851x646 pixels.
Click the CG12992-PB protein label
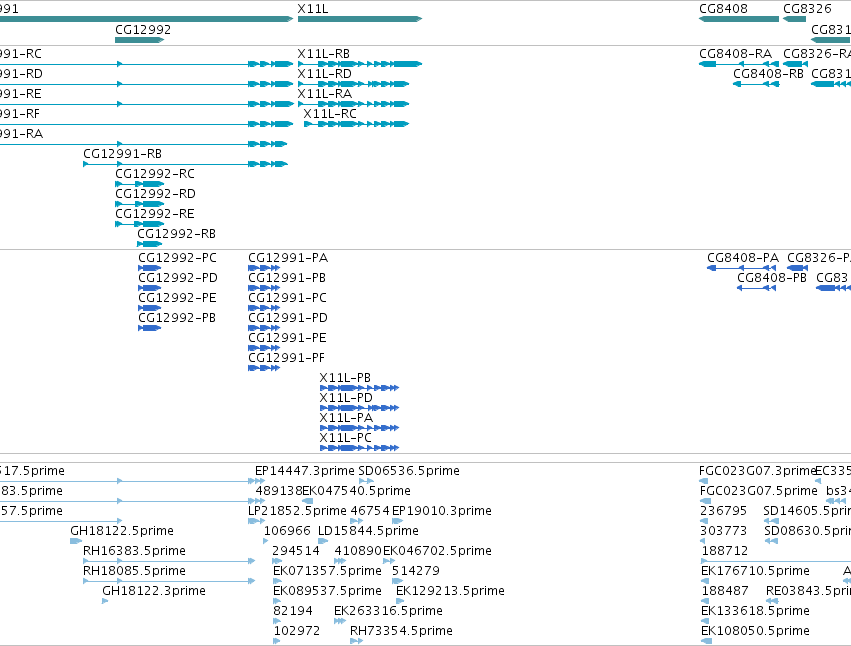pos(177,319)
